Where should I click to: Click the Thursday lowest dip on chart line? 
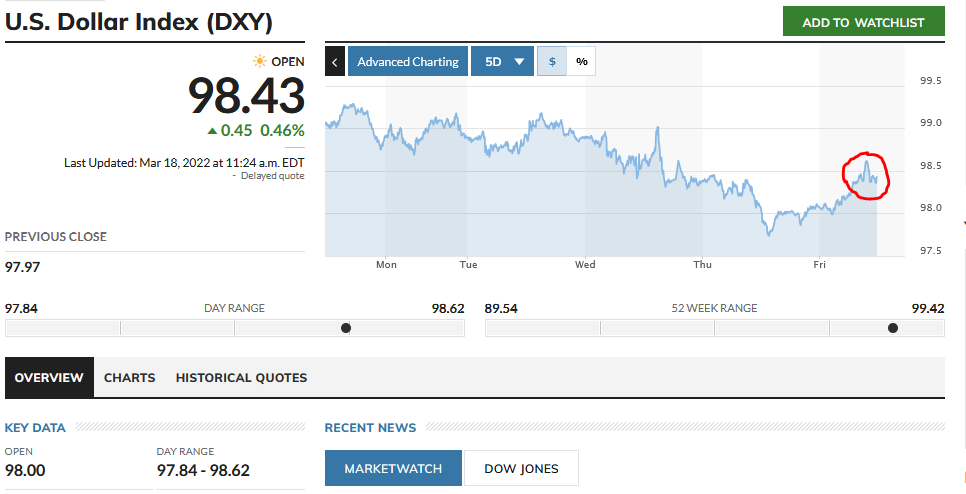(768, 234)
